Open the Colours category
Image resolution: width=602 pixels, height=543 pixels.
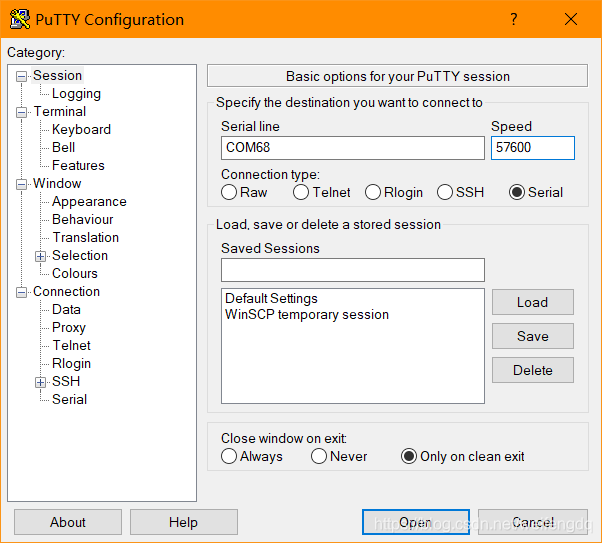tap(75, 273)
